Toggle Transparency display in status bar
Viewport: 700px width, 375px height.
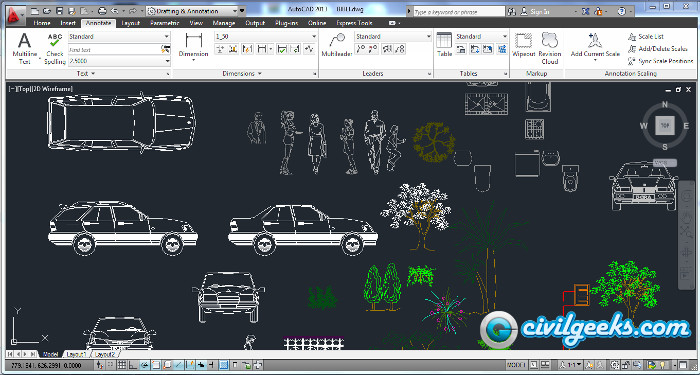coord(224,365)
